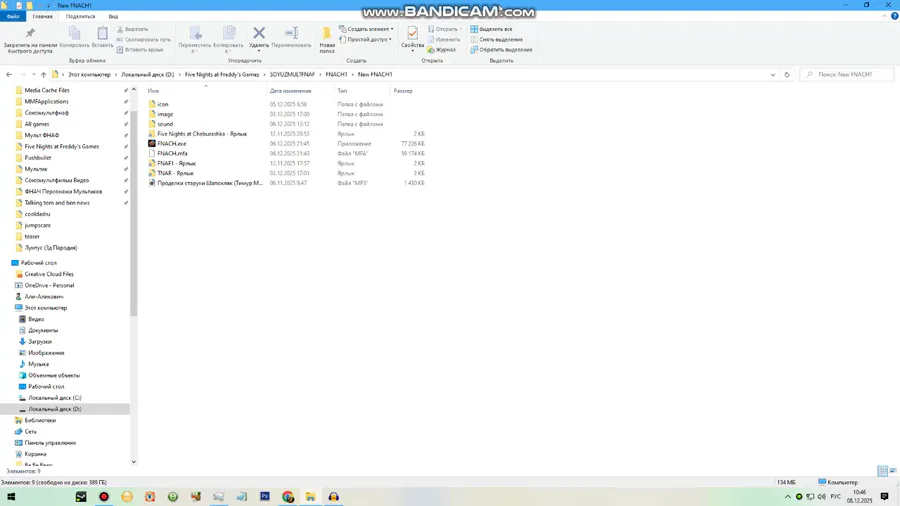
Task: Open the Share (Поделиться) ribbon tab
Action: (x=80, y=16)
